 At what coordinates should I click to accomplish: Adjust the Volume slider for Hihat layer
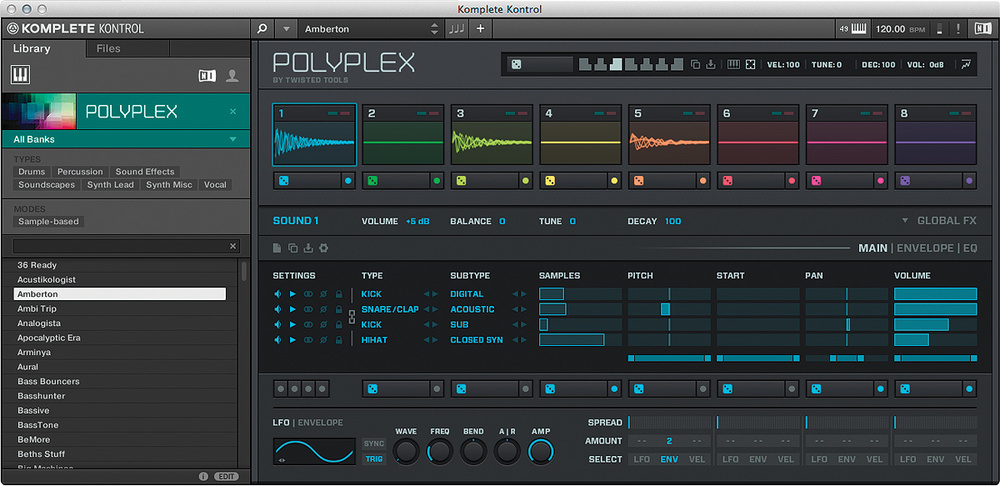point(935,340)
